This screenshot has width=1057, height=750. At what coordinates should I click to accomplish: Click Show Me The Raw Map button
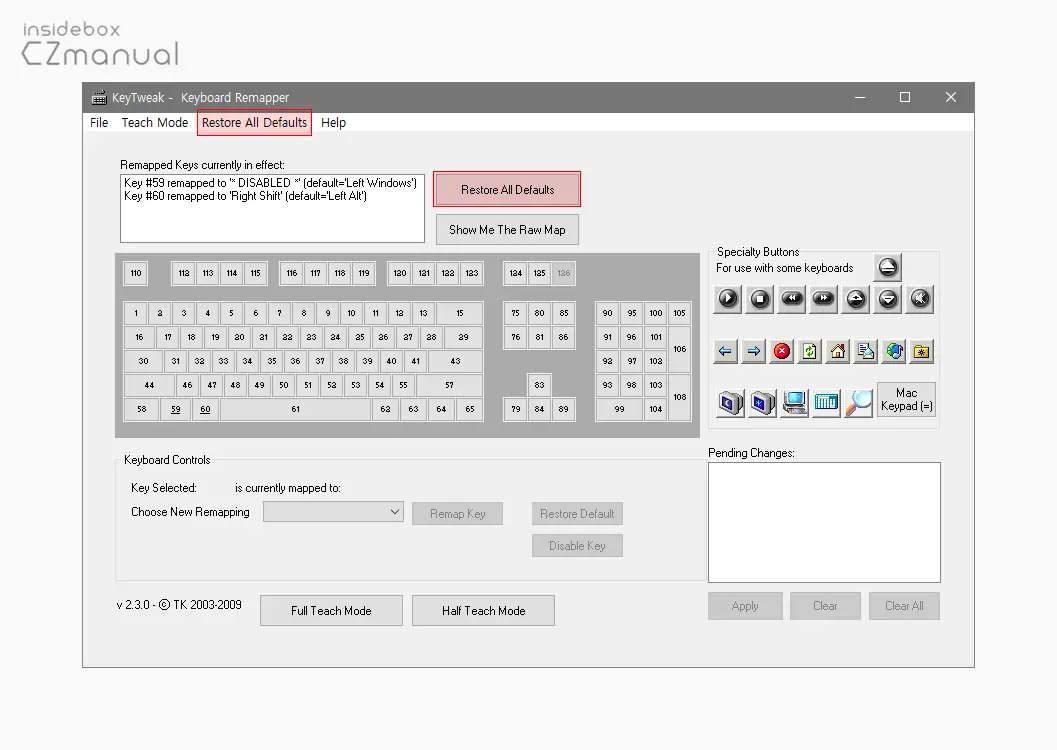click(x=507, y=230)
